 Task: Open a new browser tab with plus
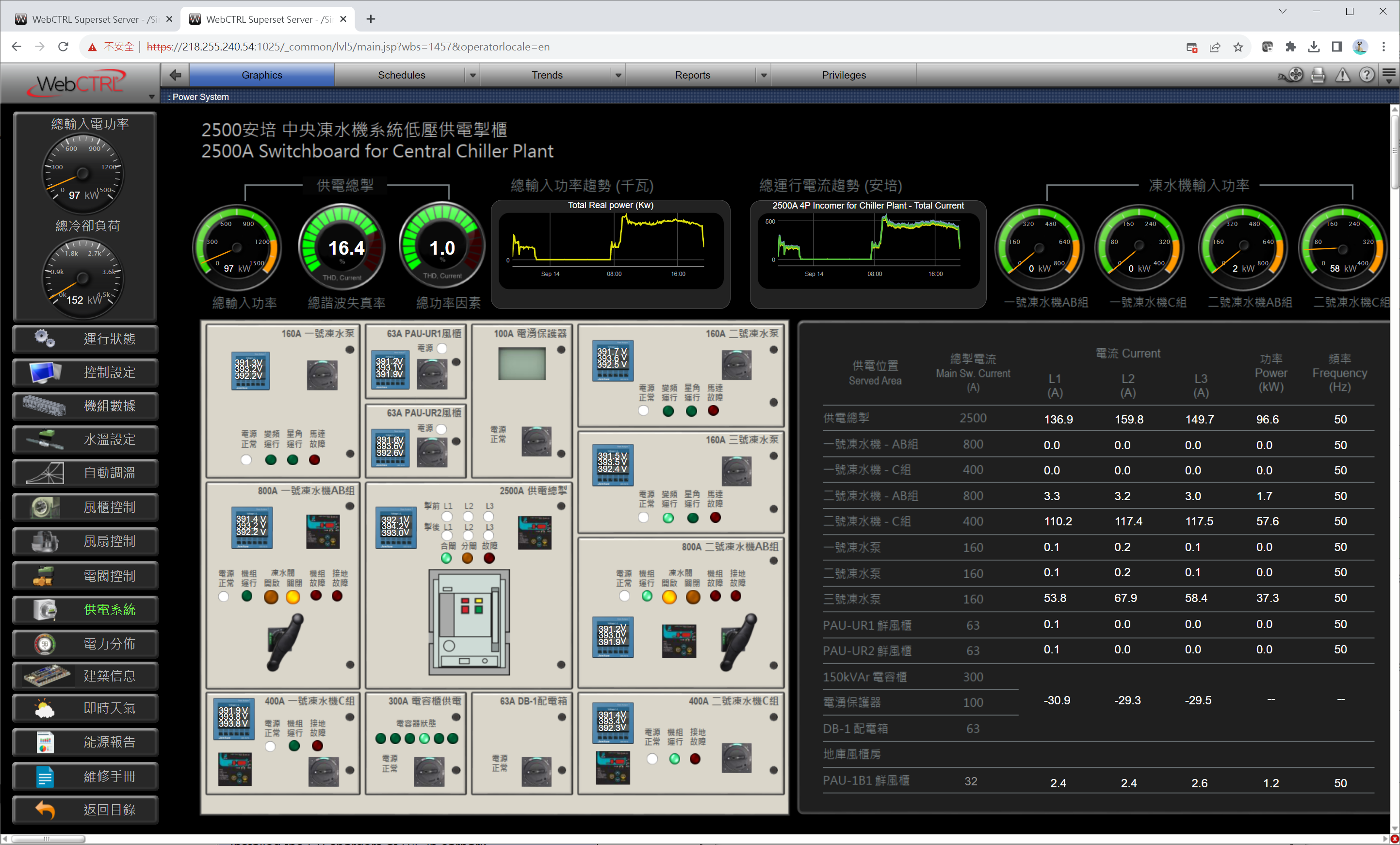pyautogui.click(x=371, y=19)
